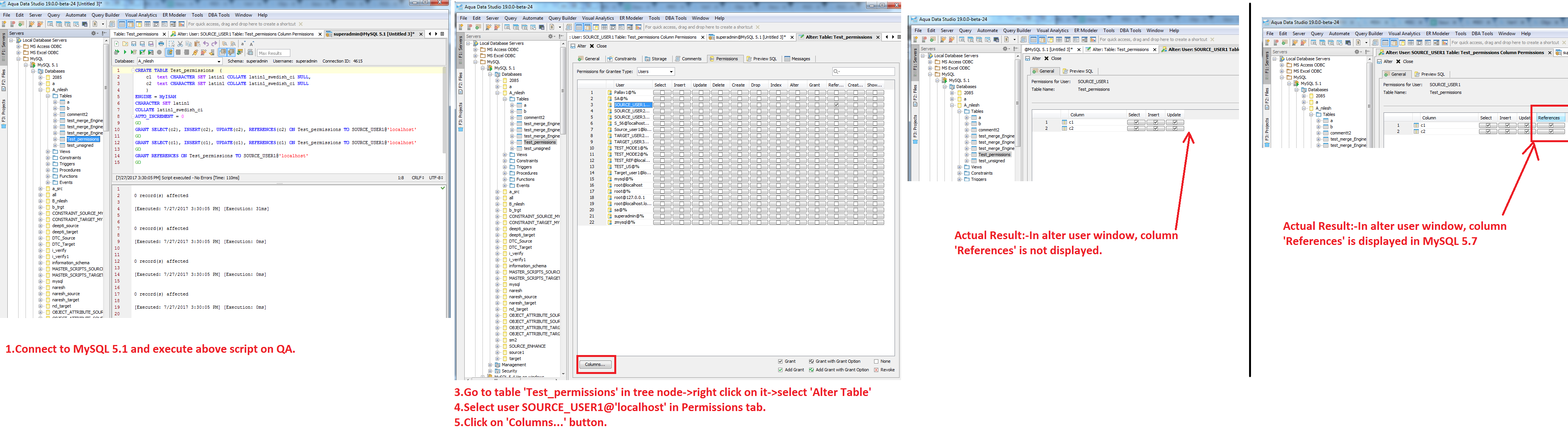Click the X Close icon in the Alter Table window
This screenshot has height=435, width=1568.
click(591, 46)
